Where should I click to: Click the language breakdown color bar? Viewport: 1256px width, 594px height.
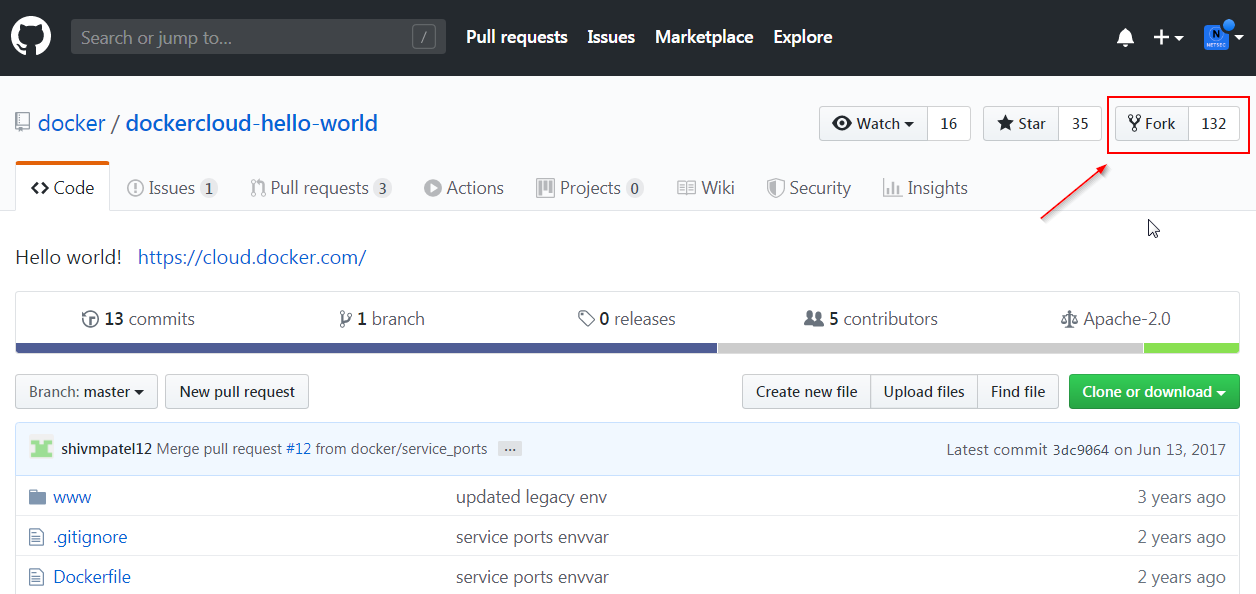[x=627, y=348]
